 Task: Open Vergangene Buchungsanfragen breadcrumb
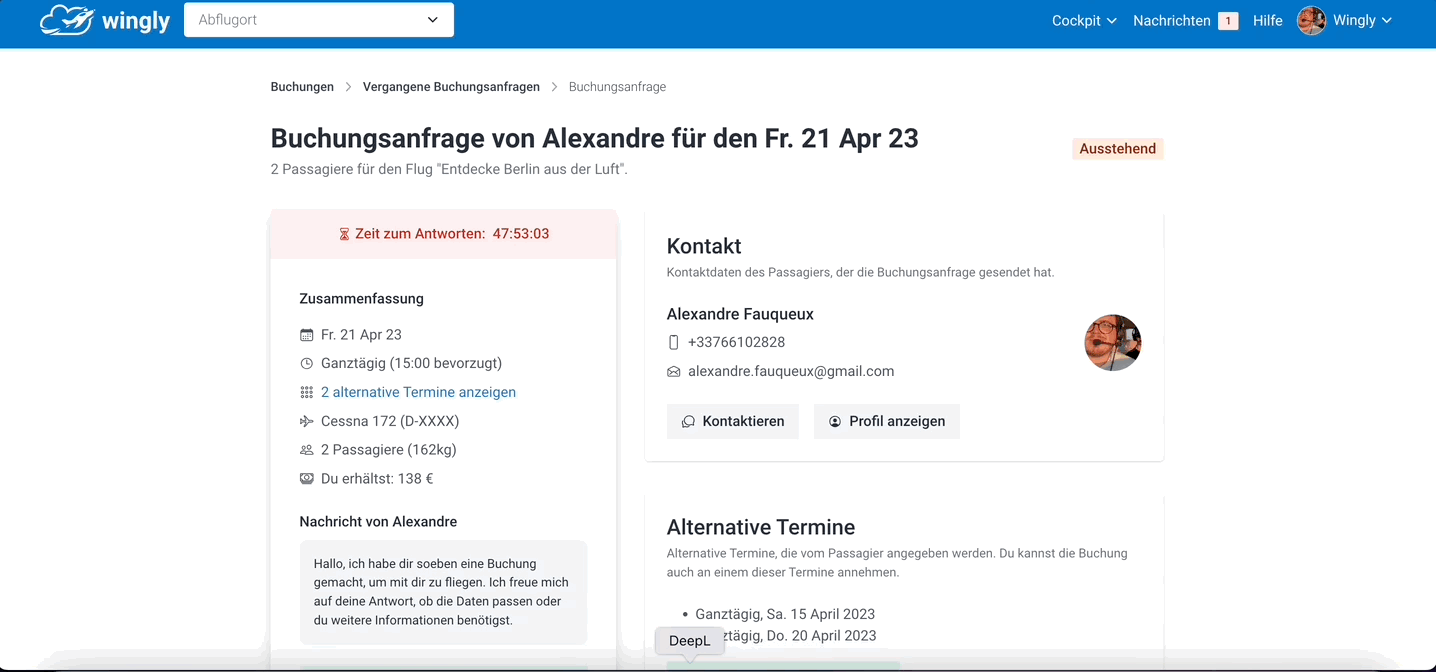(451, 87)
